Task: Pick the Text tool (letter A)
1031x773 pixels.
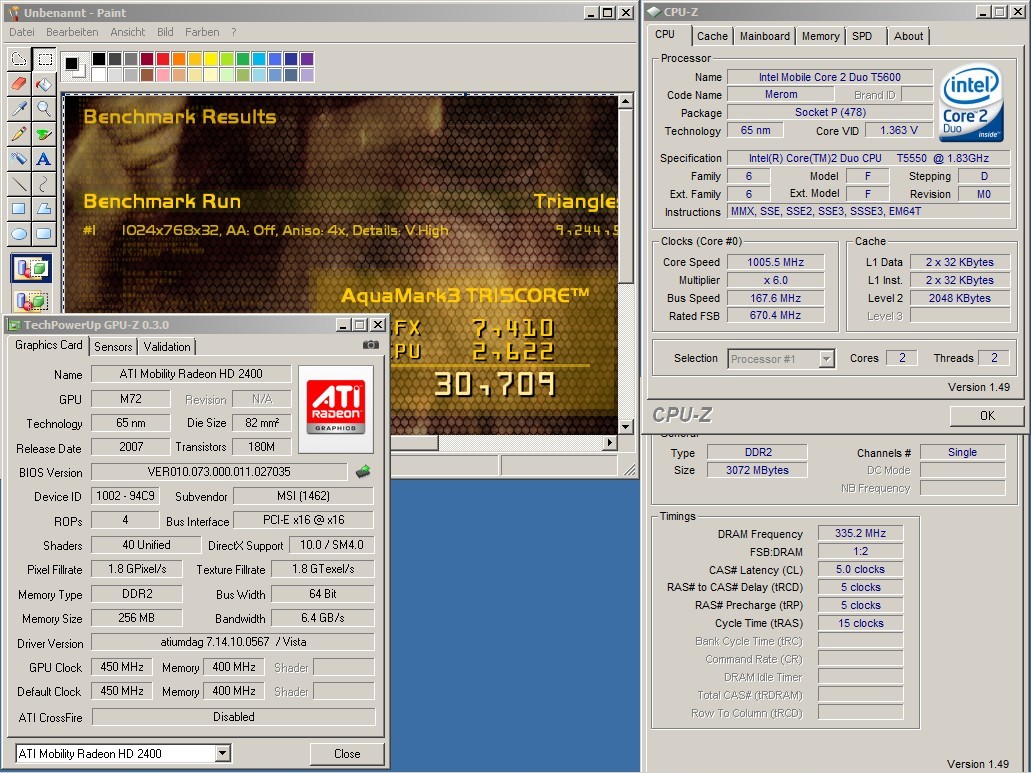Action: coord(44,159)
